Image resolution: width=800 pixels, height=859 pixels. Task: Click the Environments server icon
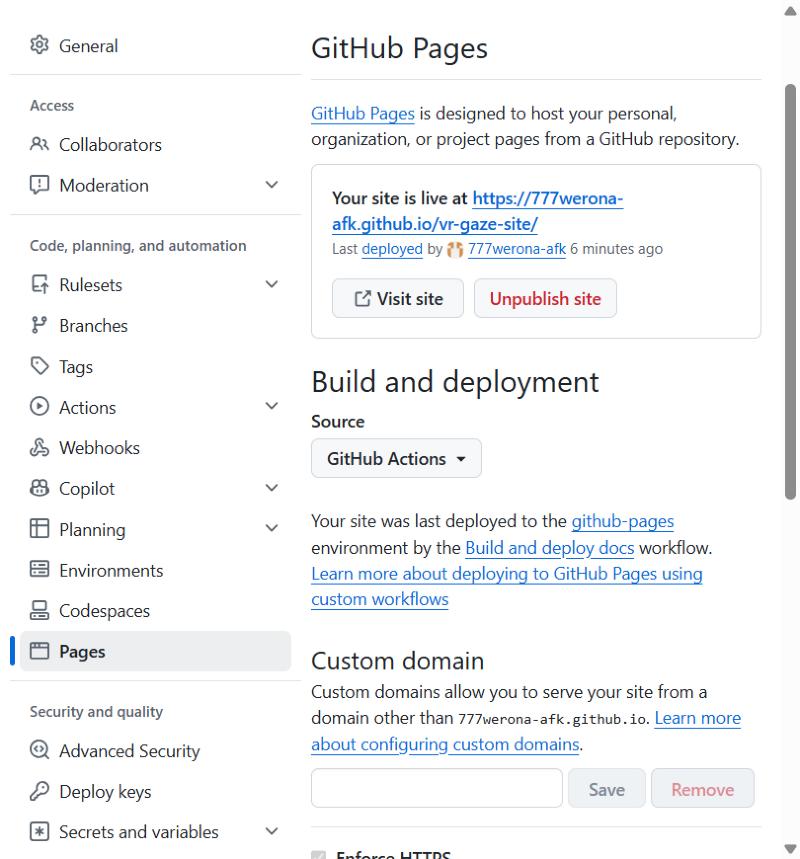pos(39,570)
